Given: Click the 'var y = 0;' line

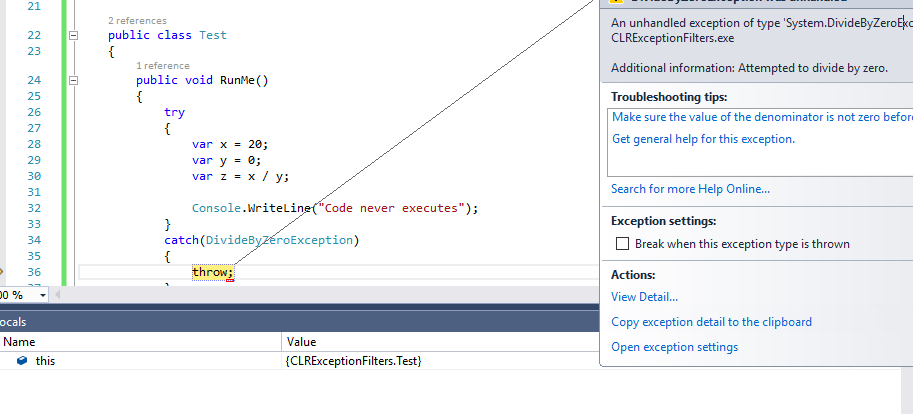Looking at the screenshot, I should point(227,160).
